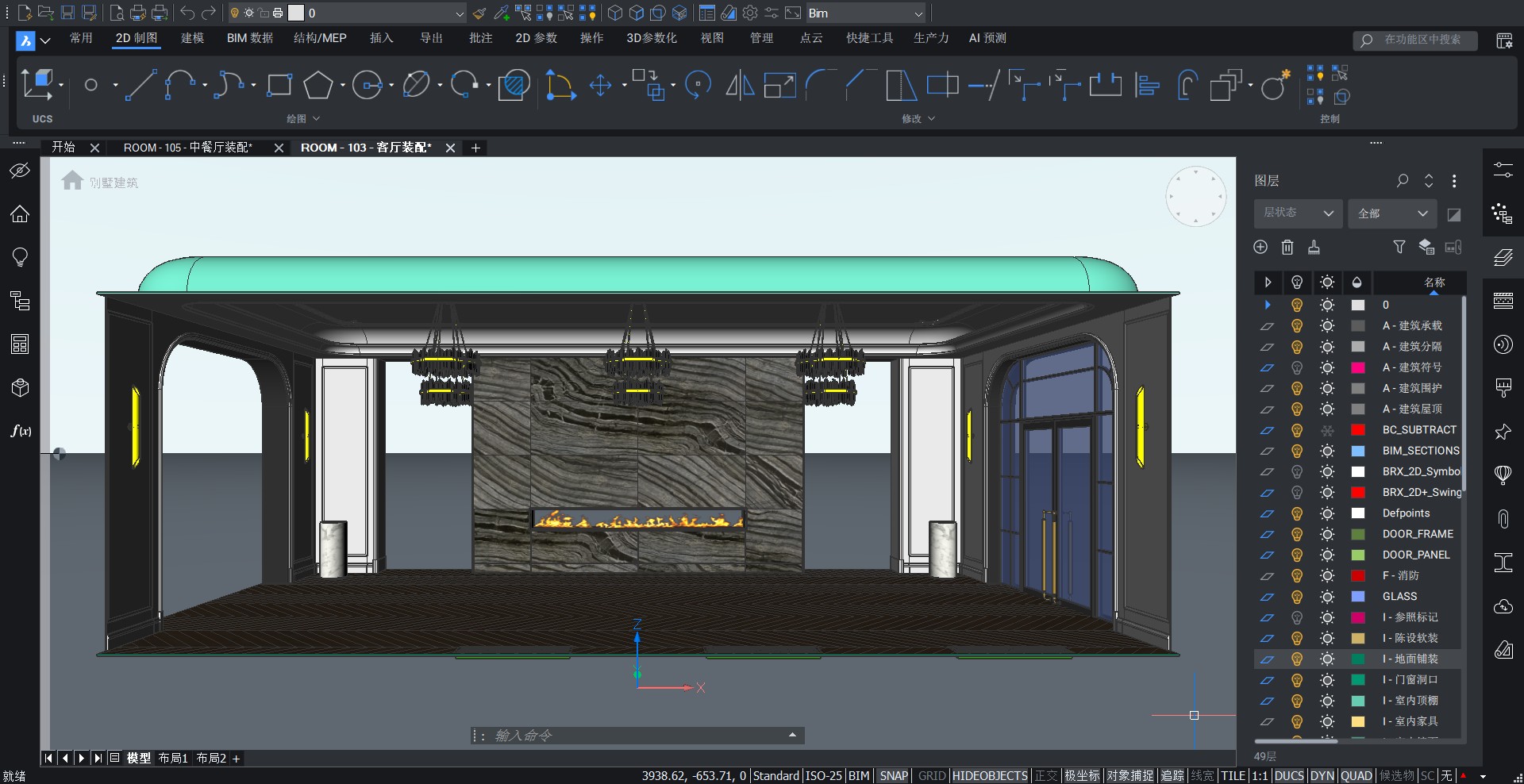Toggle visibility of layer A - 建筑符号

(1297, 367)
